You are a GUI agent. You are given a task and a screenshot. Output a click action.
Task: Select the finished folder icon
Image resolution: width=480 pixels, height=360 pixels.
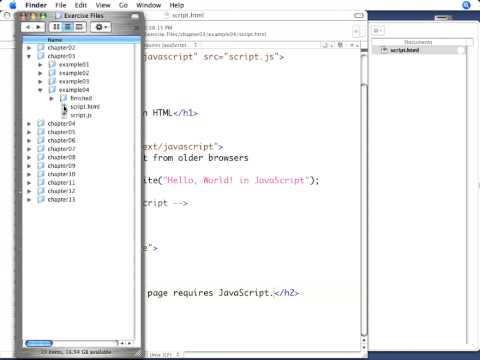pos(64,98)
